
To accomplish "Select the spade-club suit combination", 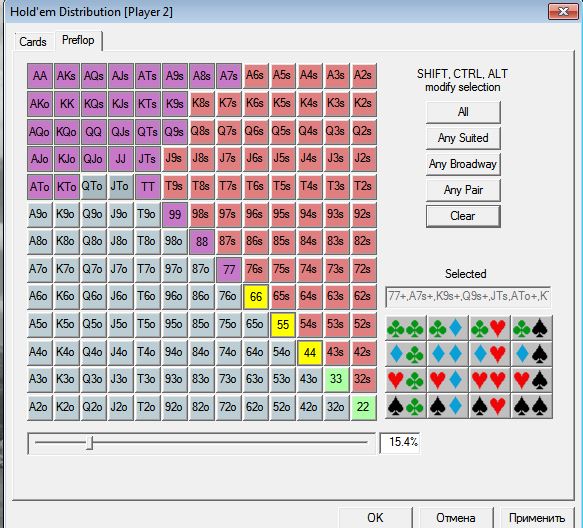I will coord(406,406).
